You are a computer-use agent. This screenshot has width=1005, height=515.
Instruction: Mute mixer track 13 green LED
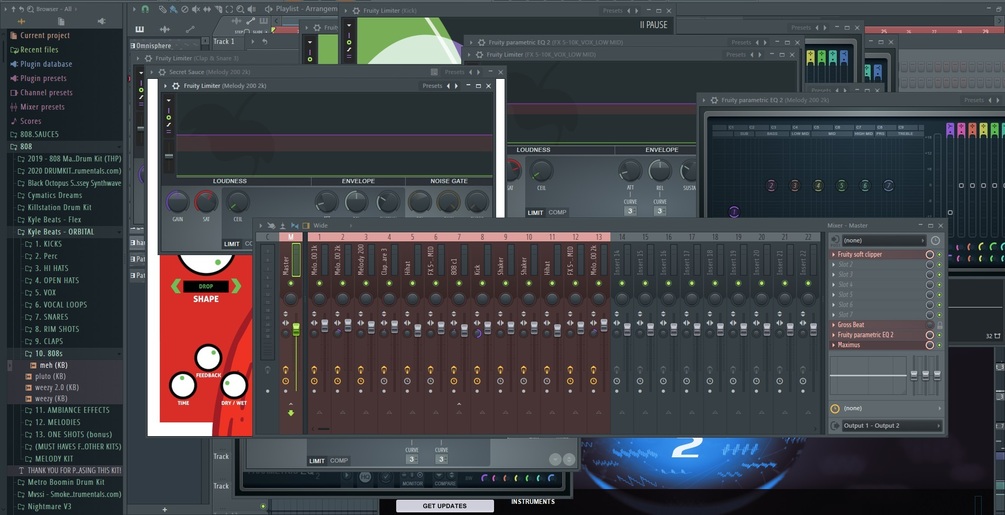[x=599, y=283]
